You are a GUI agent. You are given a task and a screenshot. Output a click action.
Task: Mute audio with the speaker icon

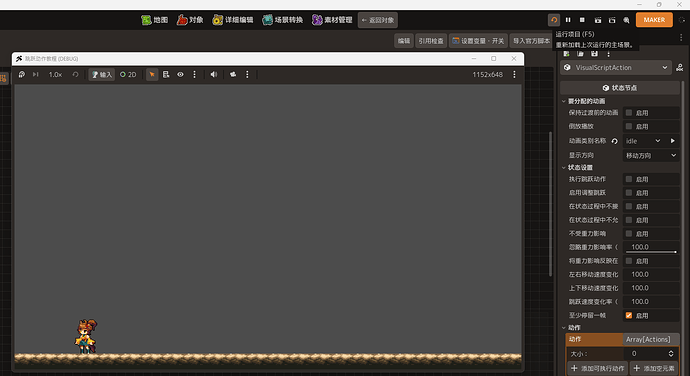click(214, 74)
